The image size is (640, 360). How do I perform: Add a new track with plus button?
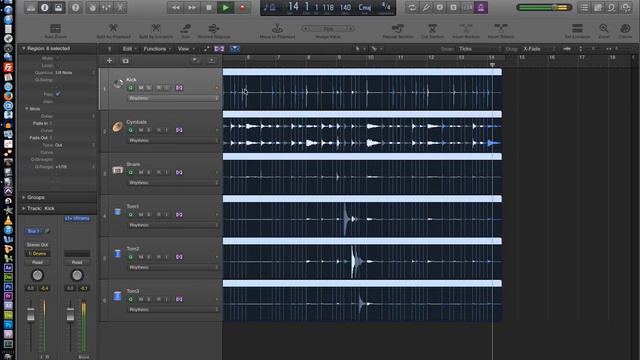point(109,61)
